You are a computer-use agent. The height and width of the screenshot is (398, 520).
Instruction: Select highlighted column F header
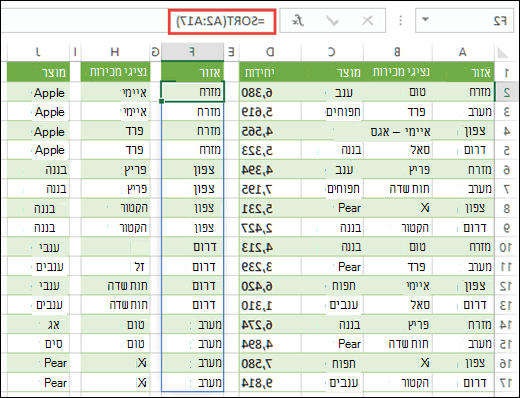(192, 52)
